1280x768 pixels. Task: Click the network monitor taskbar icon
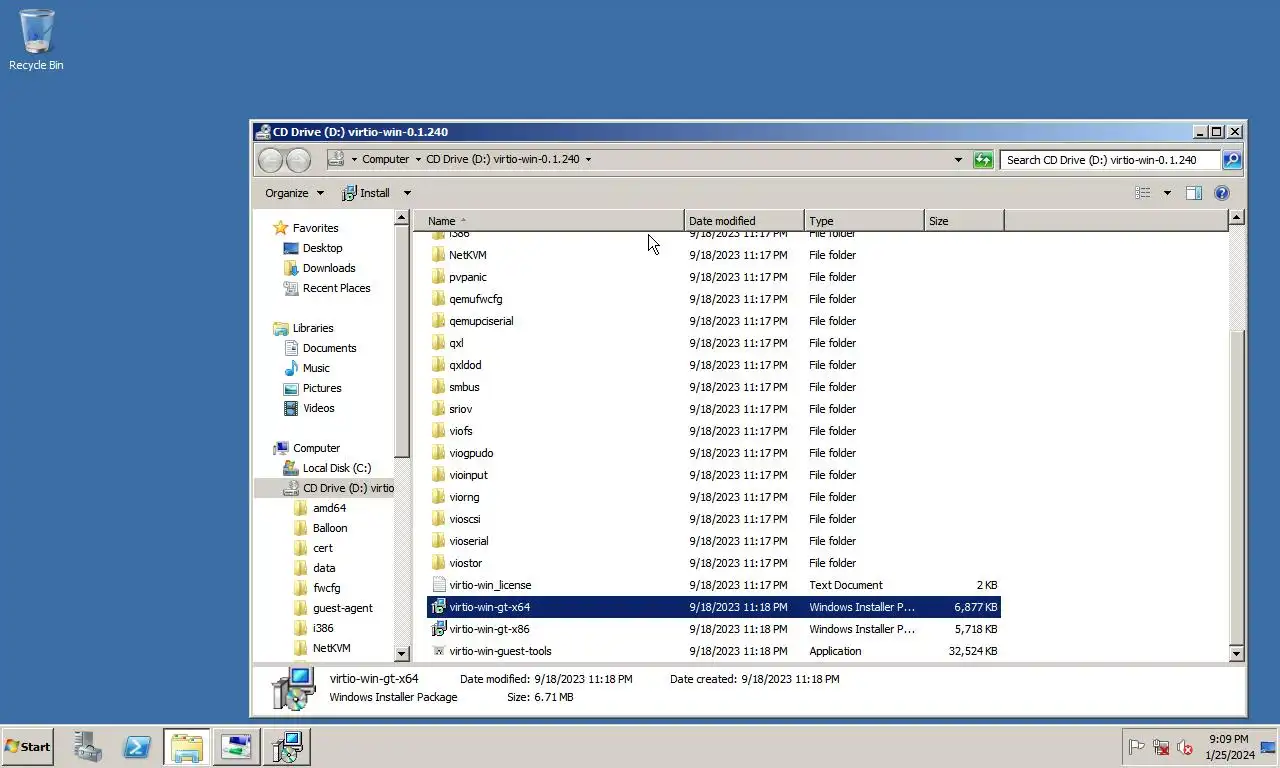click(x=237, y=746)
